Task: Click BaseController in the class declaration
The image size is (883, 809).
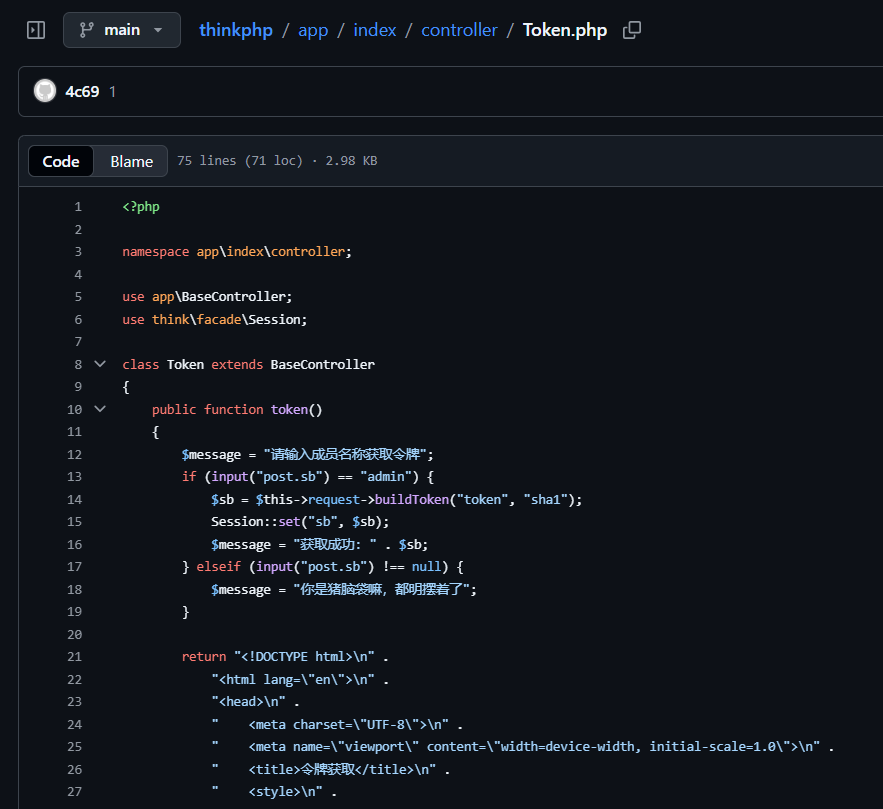Action: 322,364
